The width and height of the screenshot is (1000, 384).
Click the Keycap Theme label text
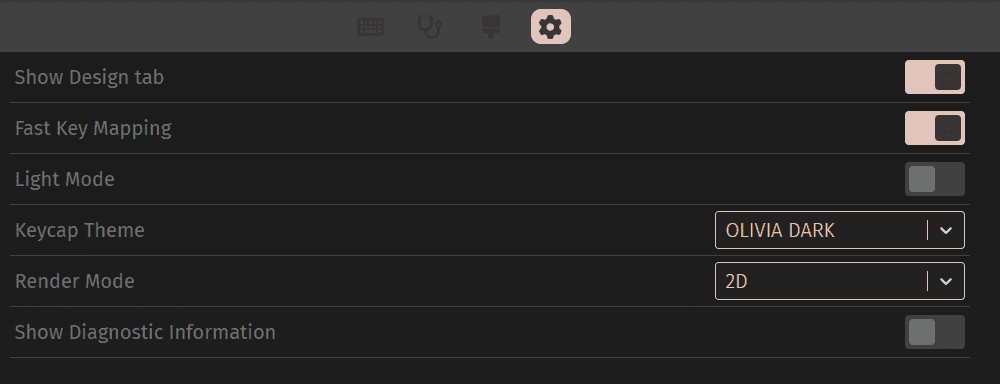click(80, 230)
